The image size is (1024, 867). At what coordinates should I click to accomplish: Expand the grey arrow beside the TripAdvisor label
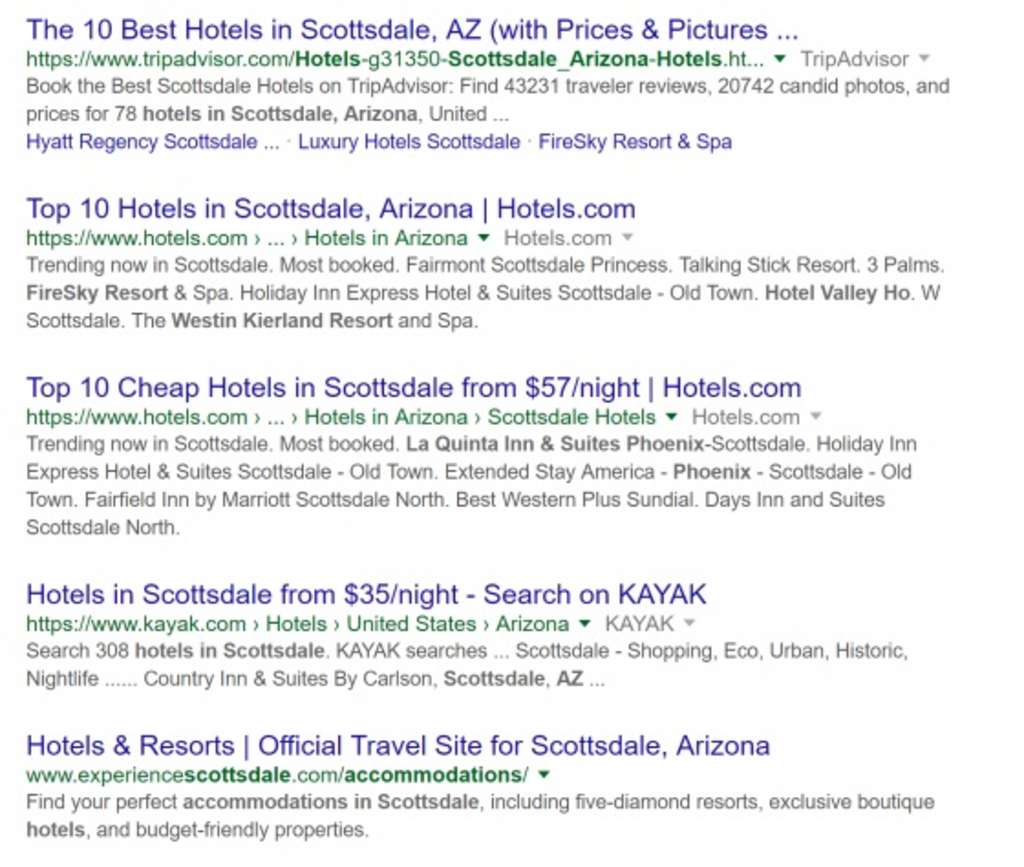pos(924,59)
